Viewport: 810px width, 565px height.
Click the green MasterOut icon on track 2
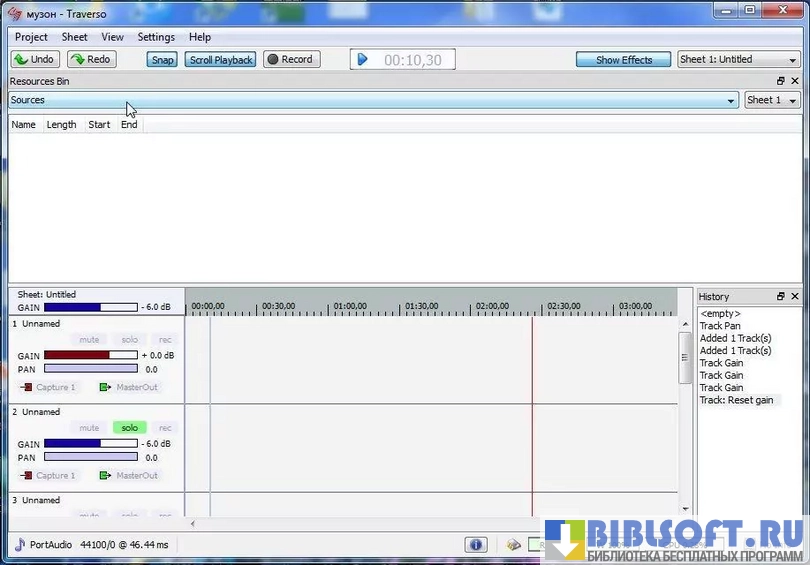click(x=105, y=475)
